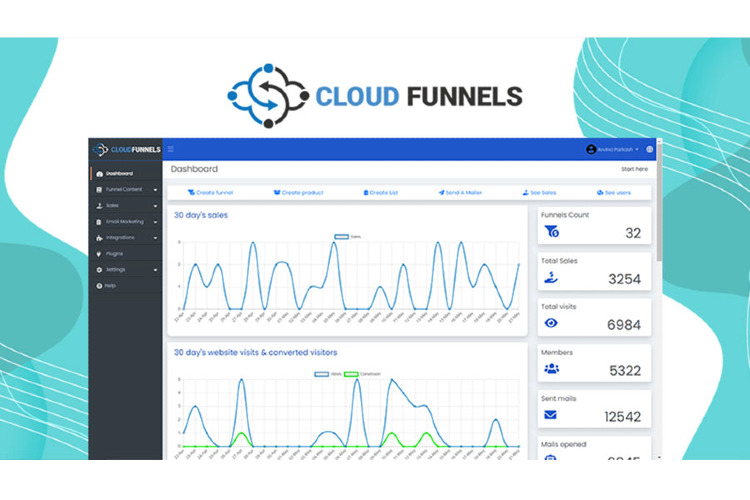The image size is (750, 500).
Task: Click the Create funnel link
Action: pyautogui.click(x=210, y=192)
